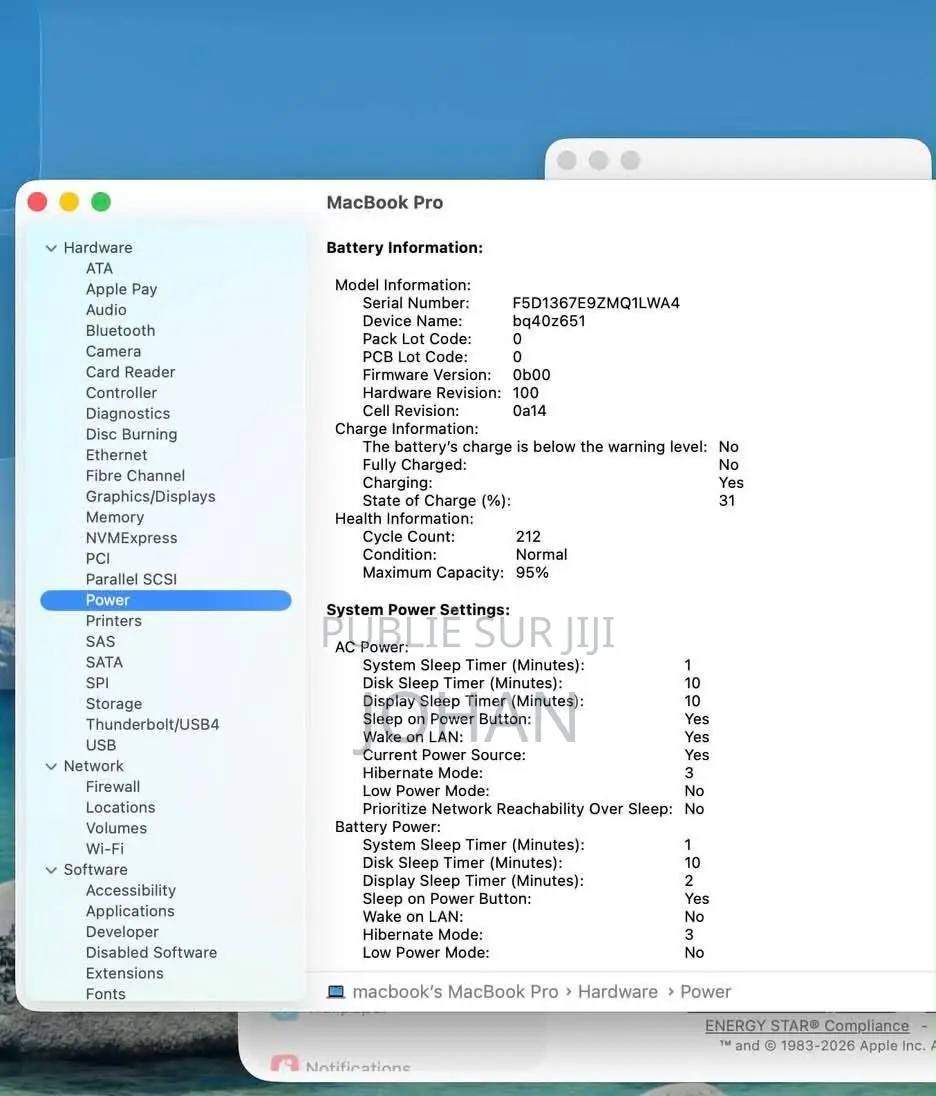Select Volumes under Network
The image size is (936, 1096).
coord(117,828)
